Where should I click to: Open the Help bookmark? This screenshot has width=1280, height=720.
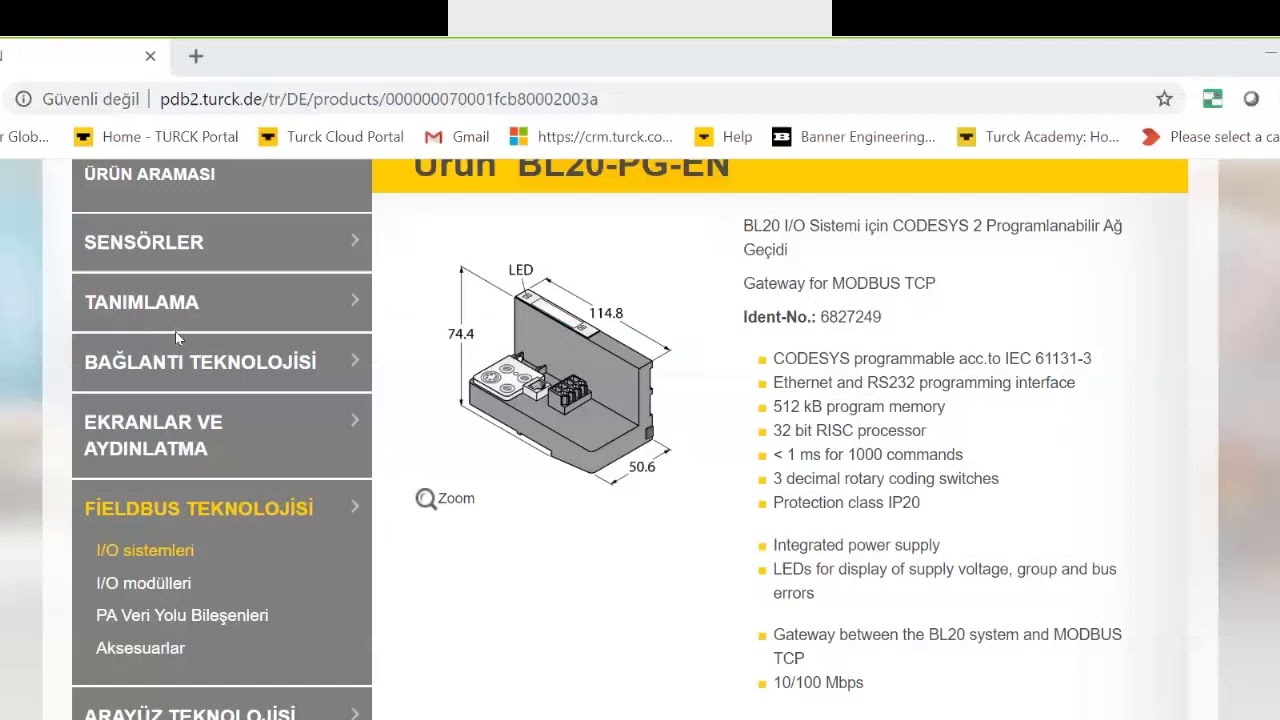coord(724,137)
